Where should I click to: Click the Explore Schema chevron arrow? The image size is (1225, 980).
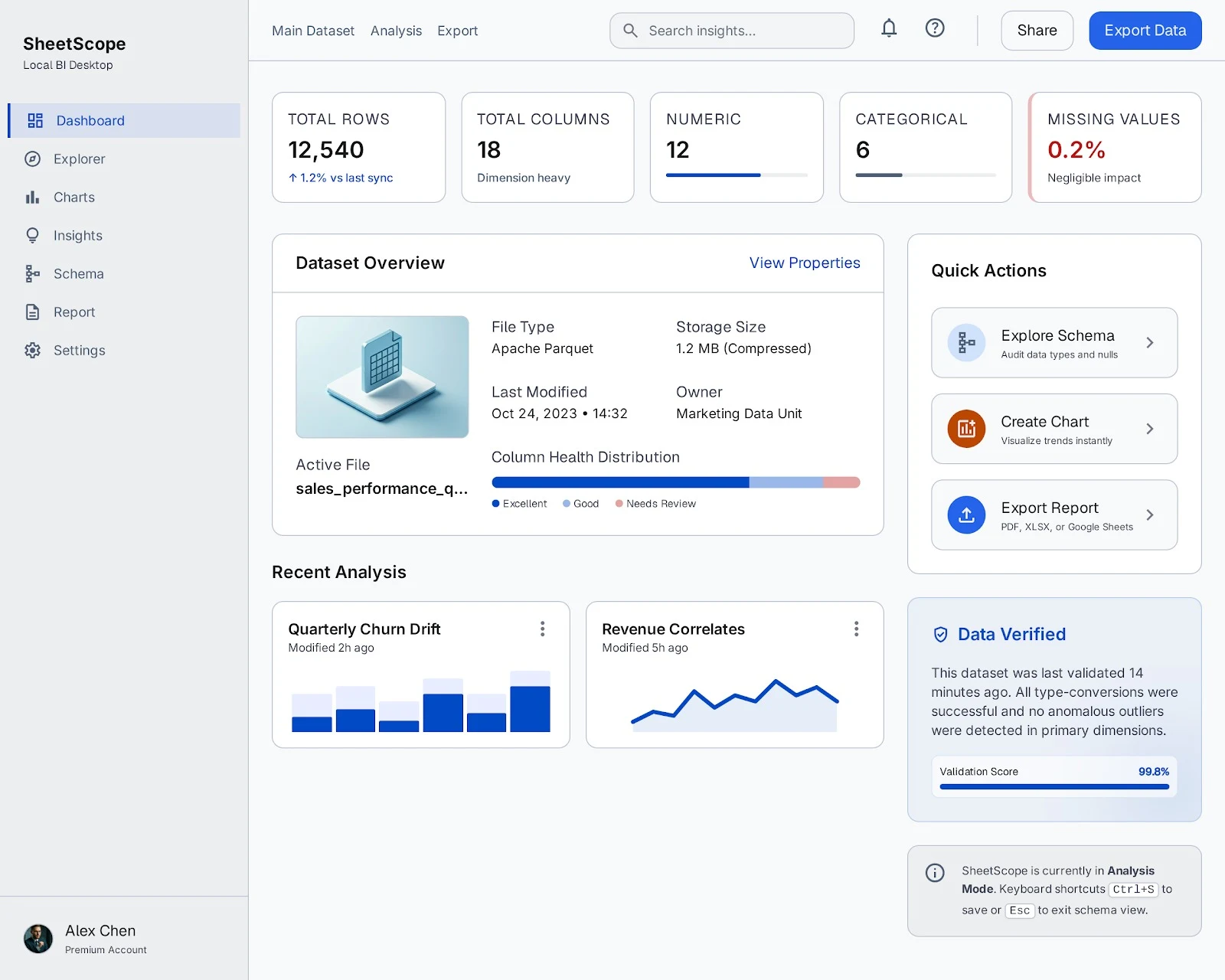tap(1150, 343)
